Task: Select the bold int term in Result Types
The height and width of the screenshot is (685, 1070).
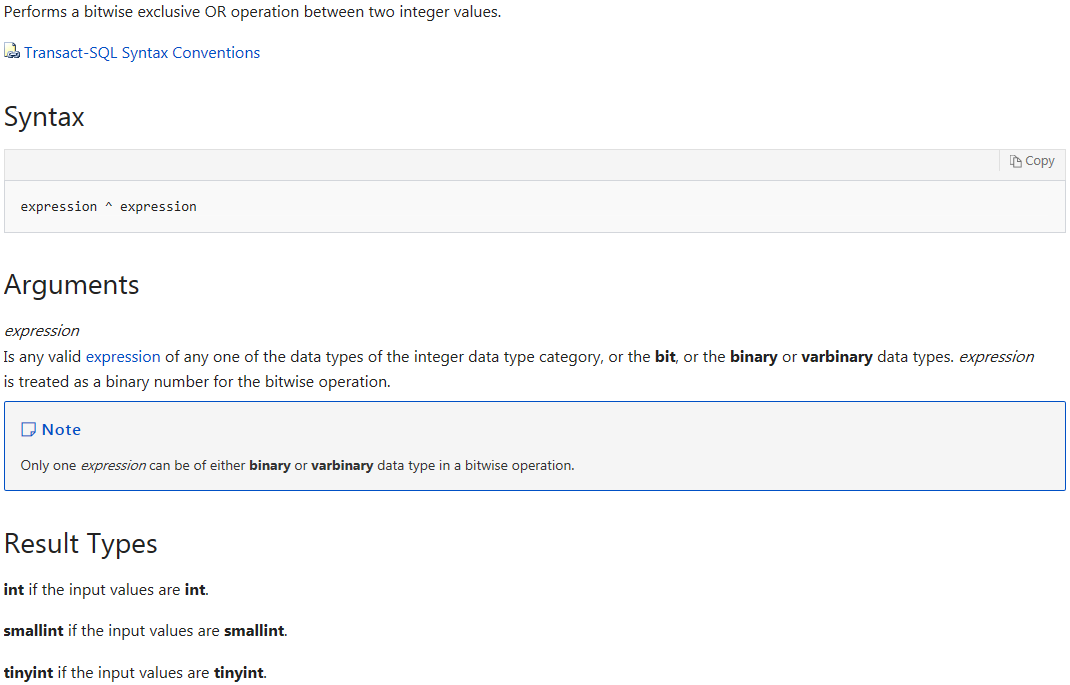Action: pos(12,589)
